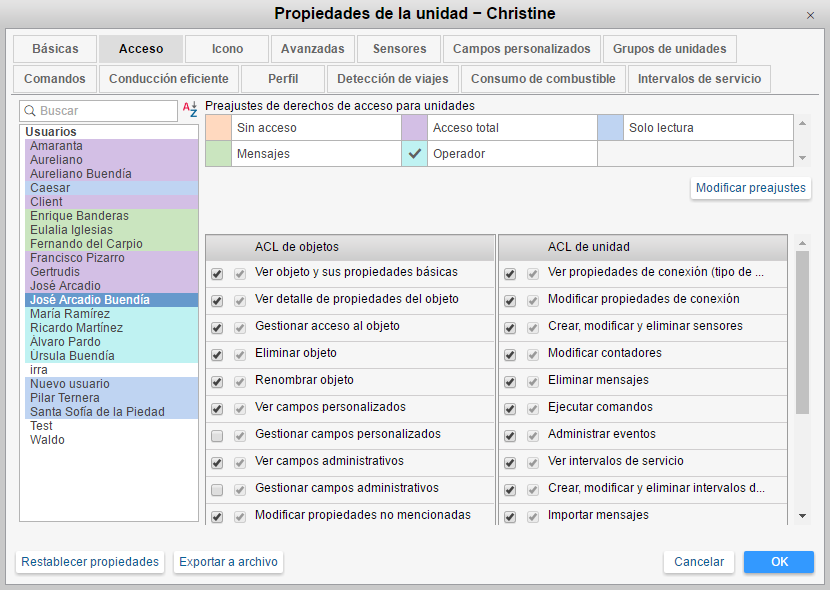Uncheck 'Eliminar objeto' permission

pos(217,354)
